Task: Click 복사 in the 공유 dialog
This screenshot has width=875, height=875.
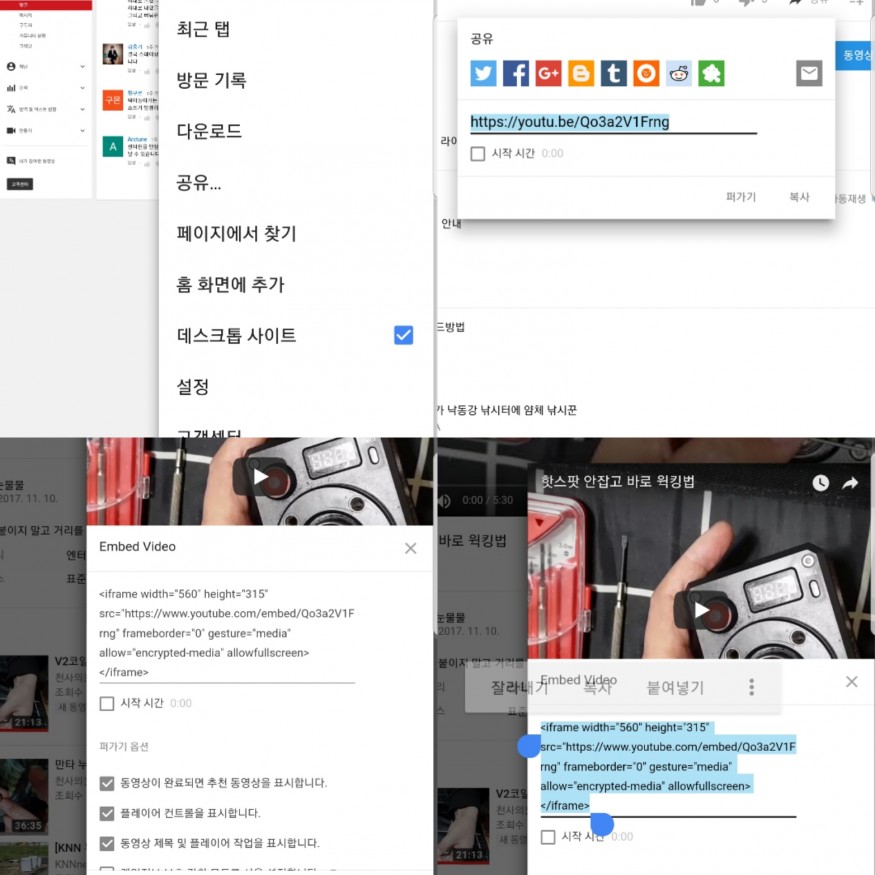Action: (799, 197)
